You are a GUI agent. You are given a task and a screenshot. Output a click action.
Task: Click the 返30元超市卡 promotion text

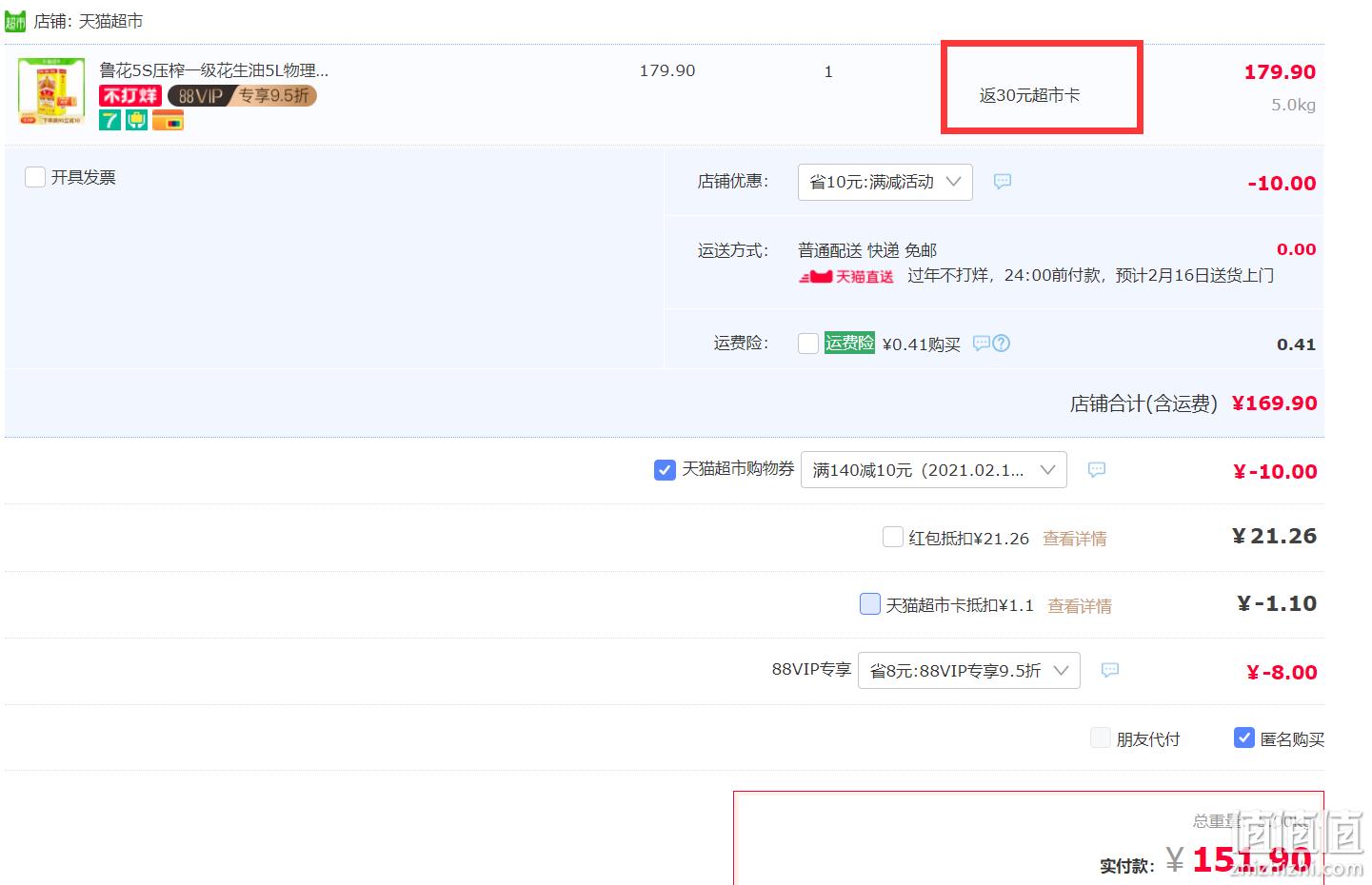pyautogui.click(x=1029, y=95)
